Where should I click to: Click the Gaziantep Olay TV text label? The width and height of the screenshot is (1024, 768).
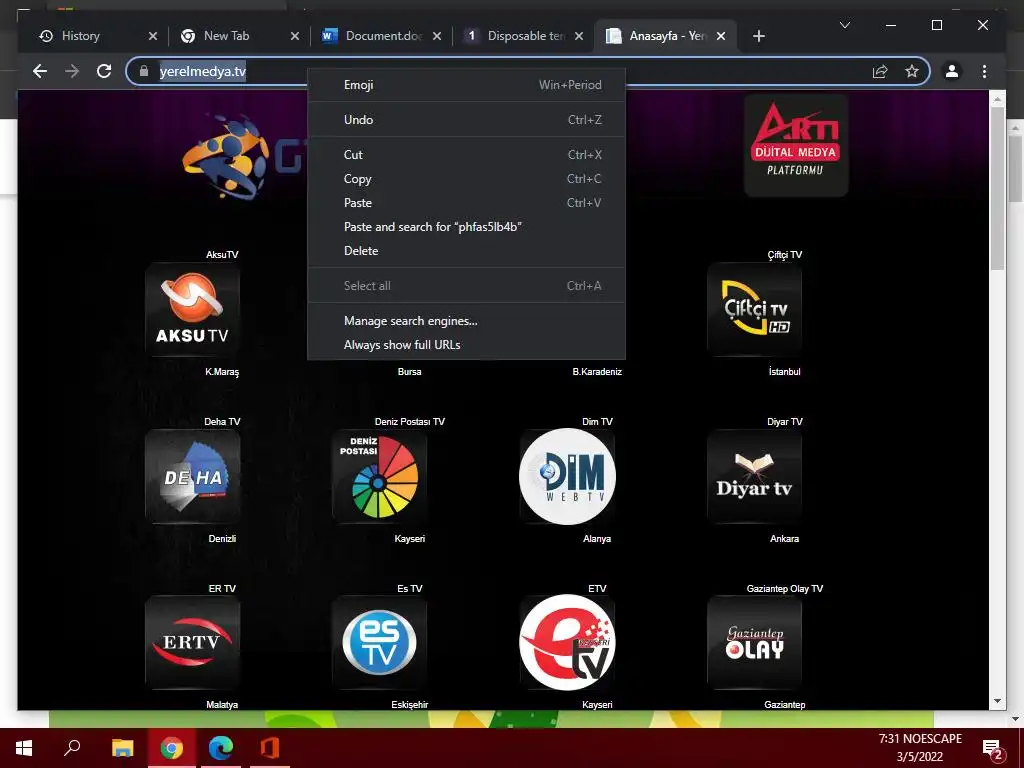point(784,588)
